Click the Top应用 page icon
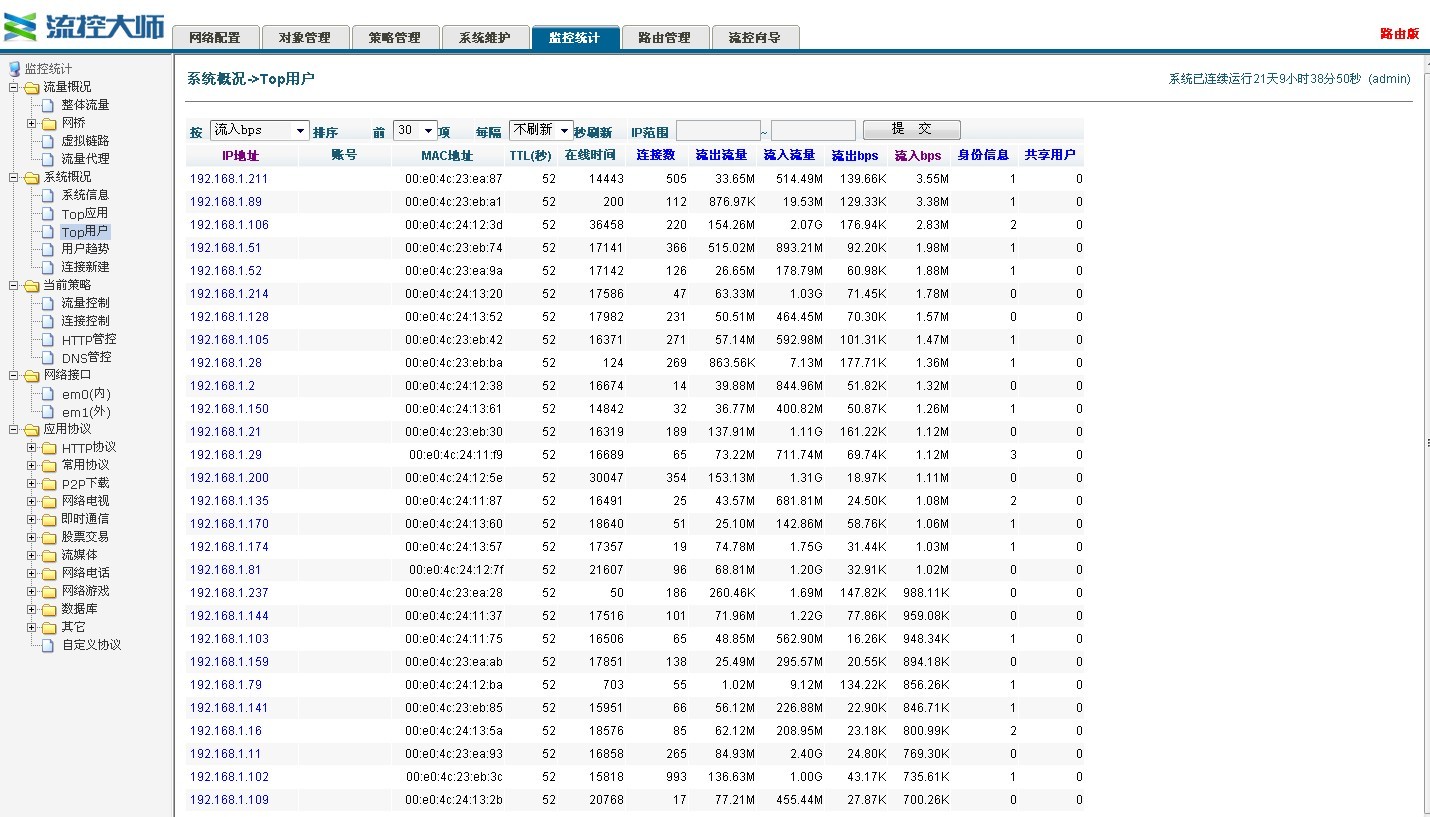The image size is (1430, 817). click(48, 213)
